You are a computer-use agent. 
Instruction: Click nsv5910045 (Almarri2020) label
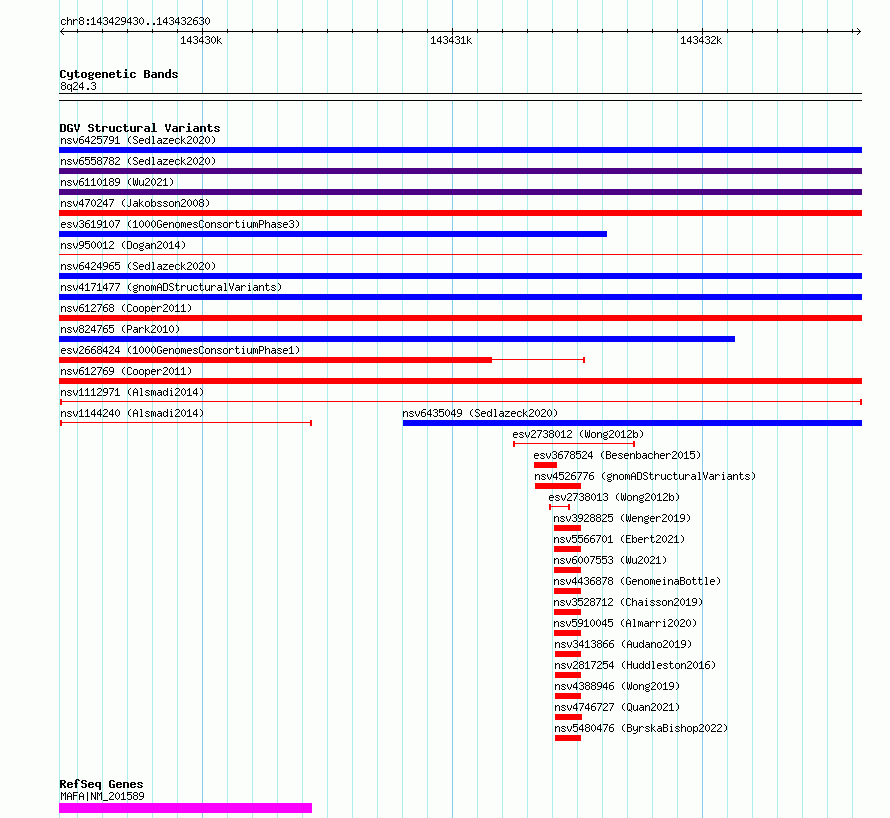tap(625, 623)
